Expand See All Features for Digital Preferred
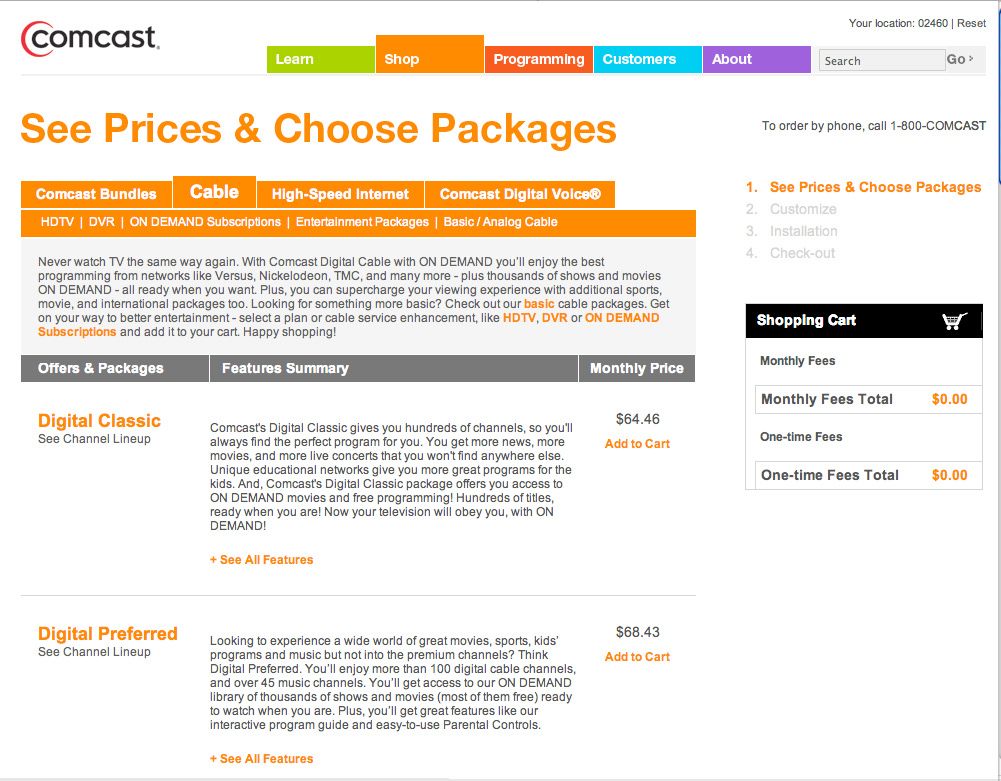The height and width of the screenshot is (781, 1001). (262, 759)
